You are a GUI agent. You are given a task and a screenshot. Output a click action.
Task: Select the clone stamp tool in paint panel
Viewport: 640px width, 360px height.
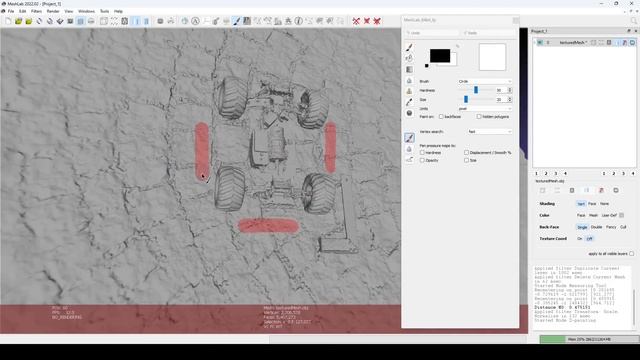point(409,91)
